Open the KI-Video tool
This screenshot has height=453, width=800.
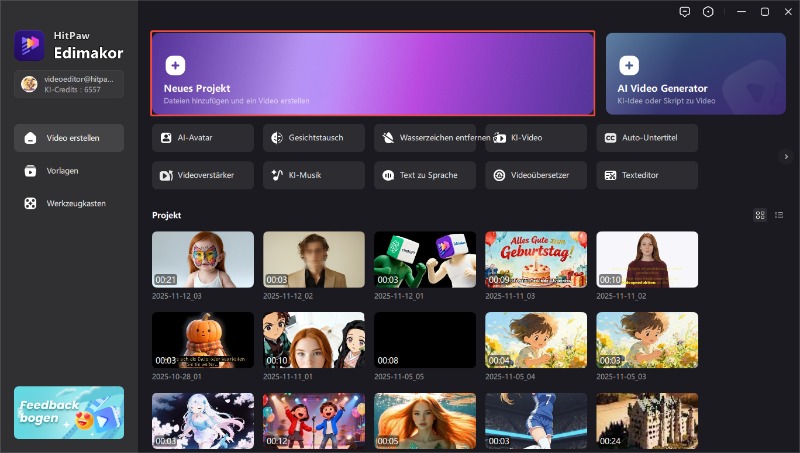click(x=536, y=138)
